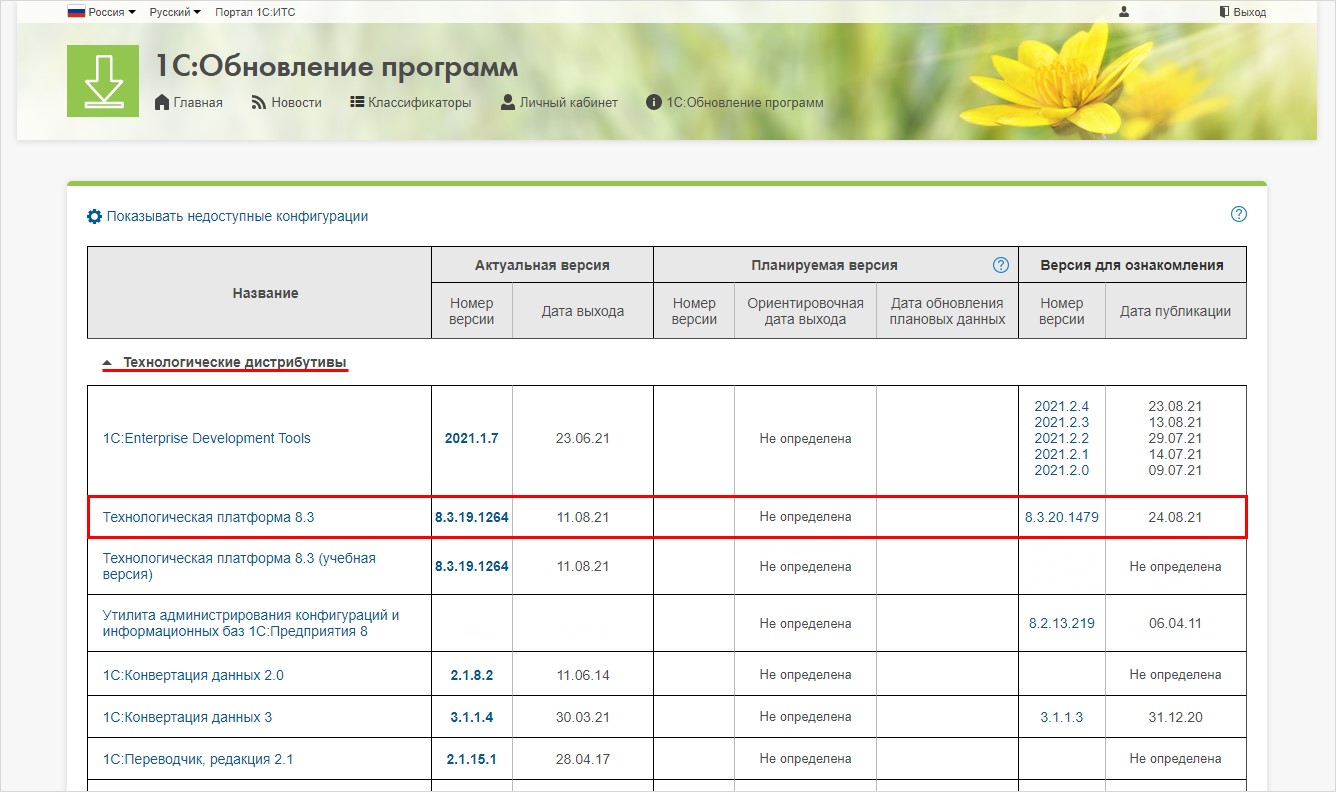The image size is (1336, 792).
Task: Click Ориентировочная дата выхода header
Action: pos(805,311)
